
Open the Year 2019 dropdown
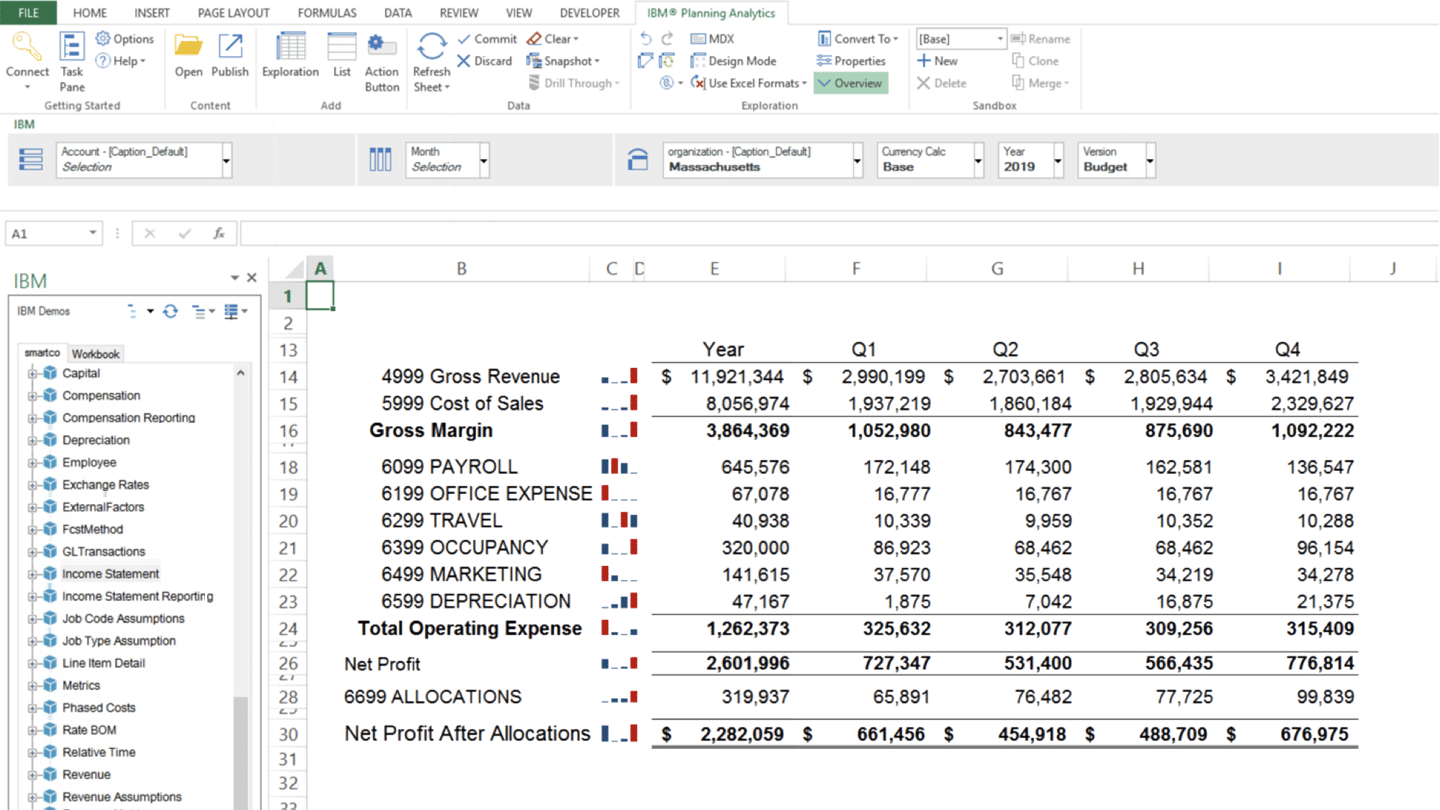coord(1058,160)
